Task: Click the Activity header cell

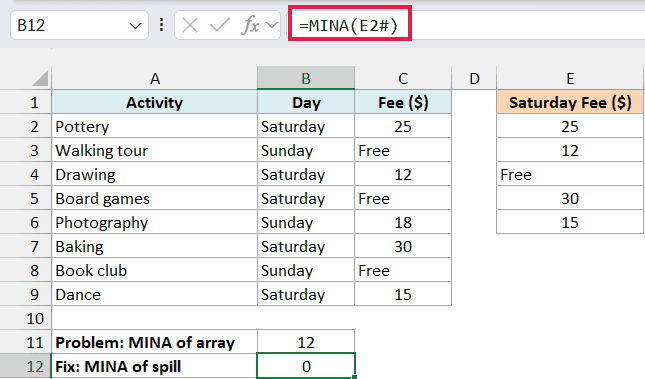Action: coord(155,102)
